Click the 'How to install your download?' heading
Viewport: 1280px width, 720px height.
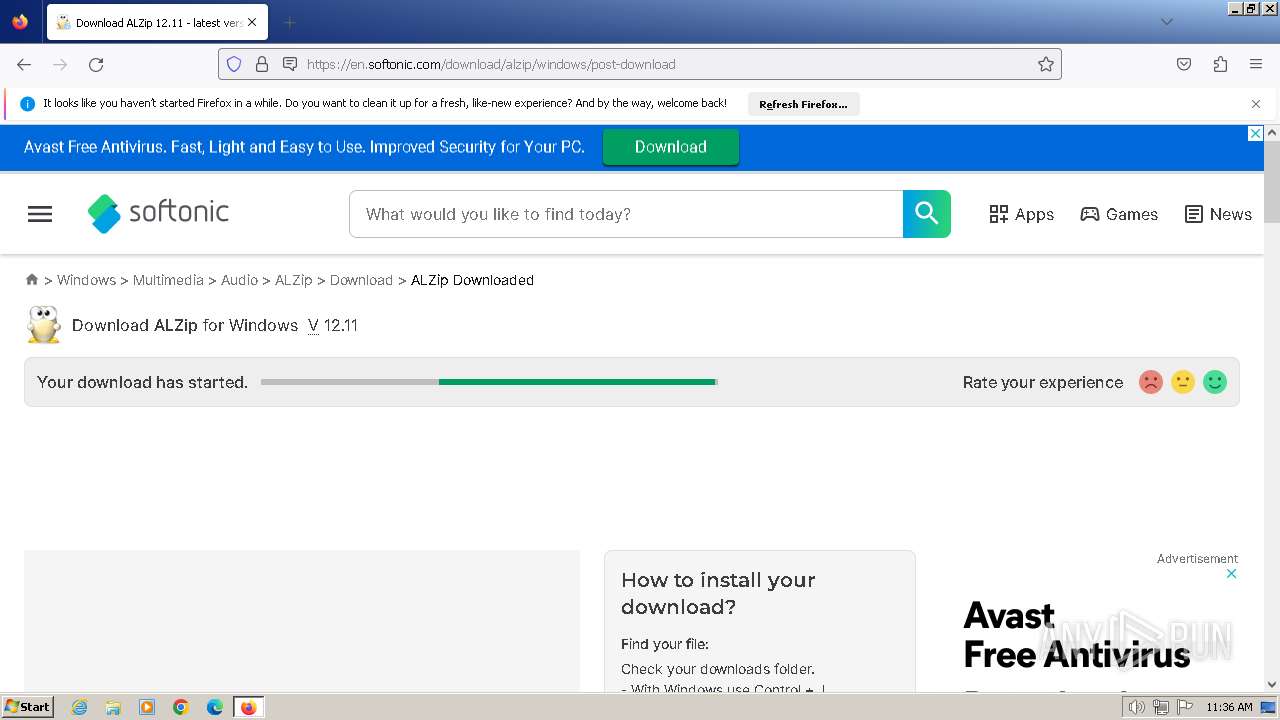tap(718, 593)
